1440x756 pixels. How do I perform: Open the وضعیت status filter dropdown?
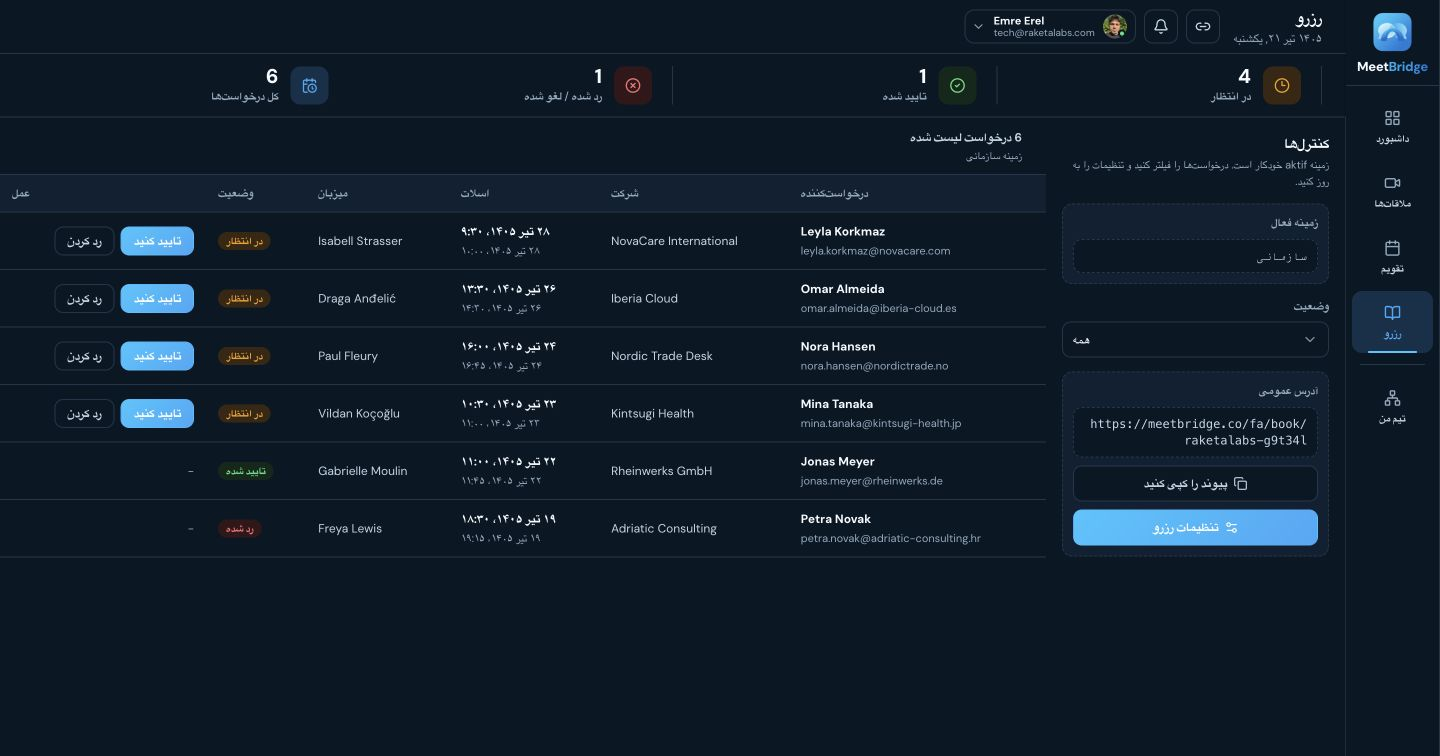pyautogui.click(x=1195, y=340)
